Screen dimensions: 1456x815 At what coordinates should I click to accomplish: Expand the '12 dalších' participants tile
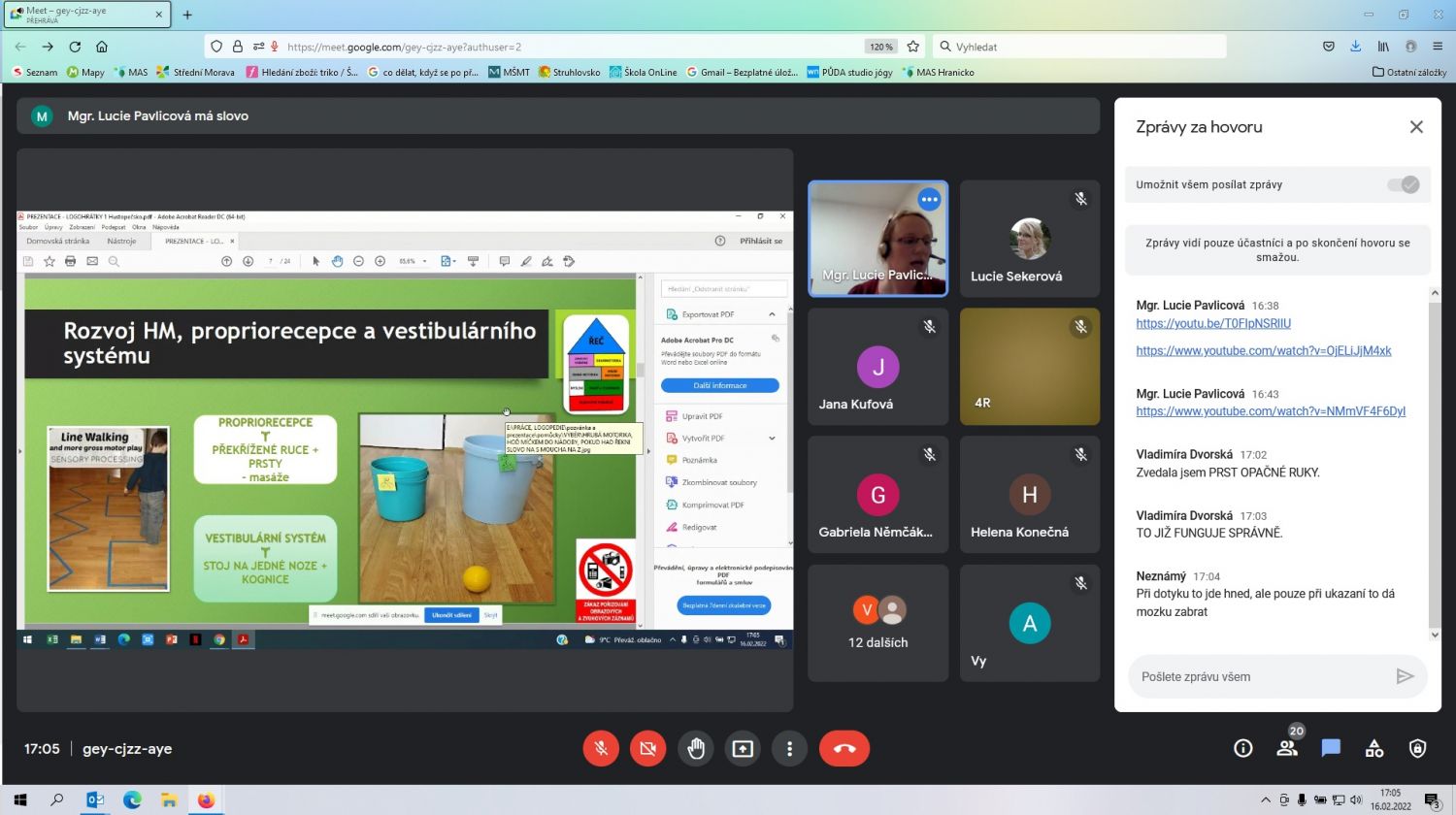coord(877,623)
